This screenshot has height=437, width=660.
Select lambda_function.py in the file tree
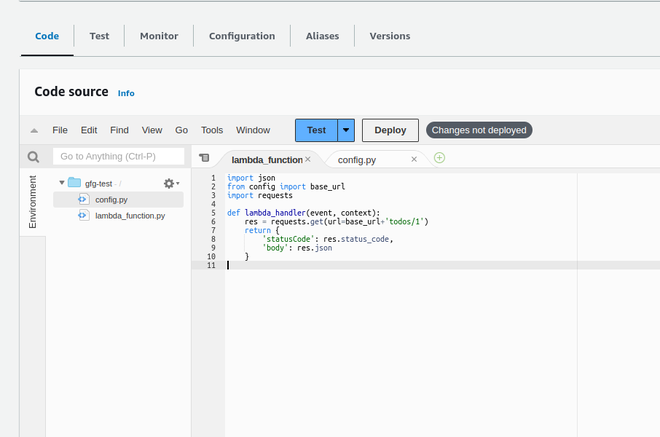pyautogui.click(x=130, y=215)
